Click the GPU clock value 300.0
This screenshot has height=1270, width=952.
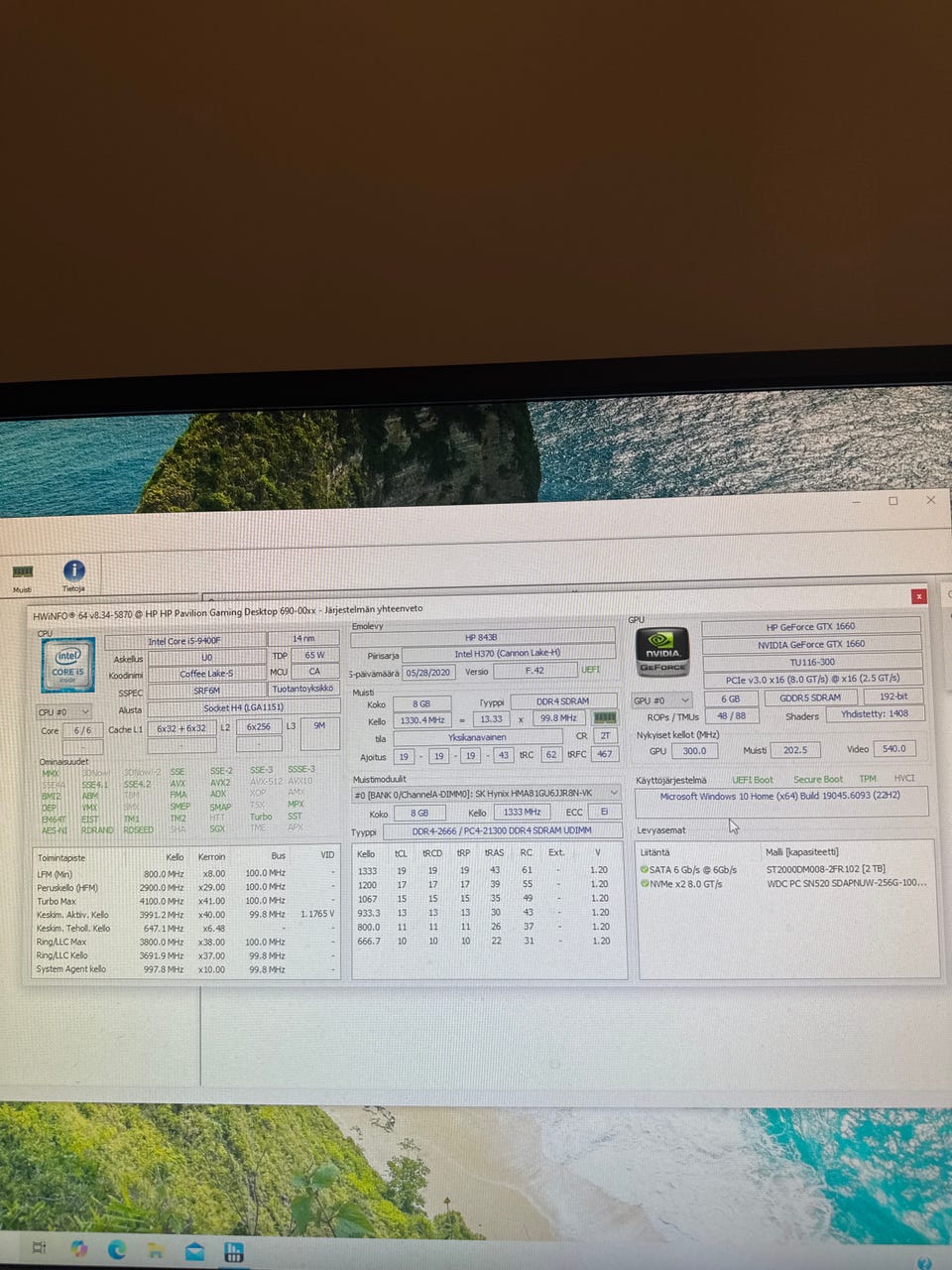click(x=695, y=751)
